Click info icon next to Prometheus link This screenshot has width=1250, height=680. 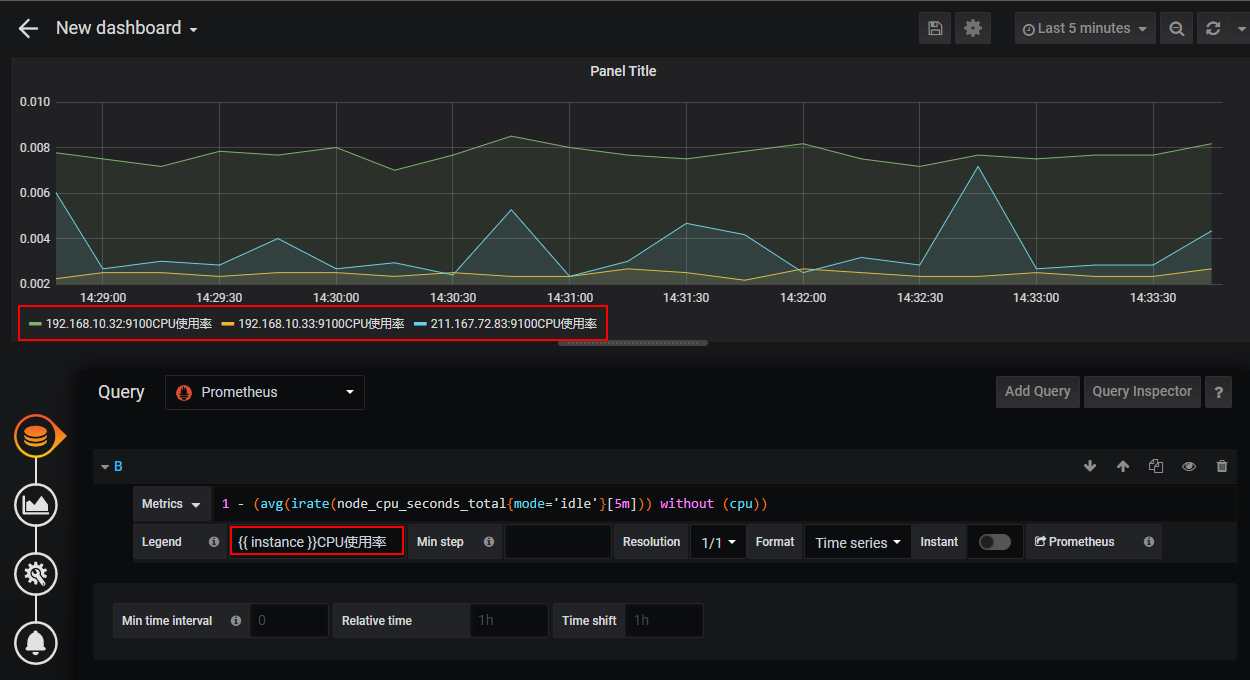point(1148,542)
